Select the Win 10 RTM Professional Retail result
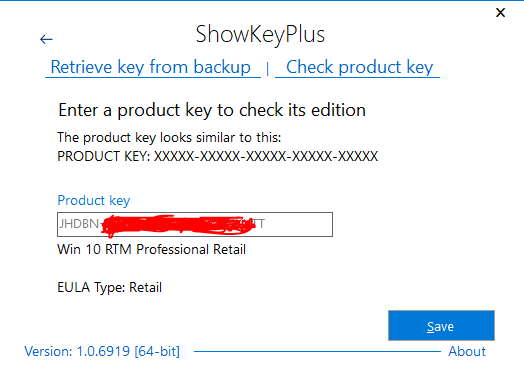Viewport: 524px width, 380px height. click(151, 249)
